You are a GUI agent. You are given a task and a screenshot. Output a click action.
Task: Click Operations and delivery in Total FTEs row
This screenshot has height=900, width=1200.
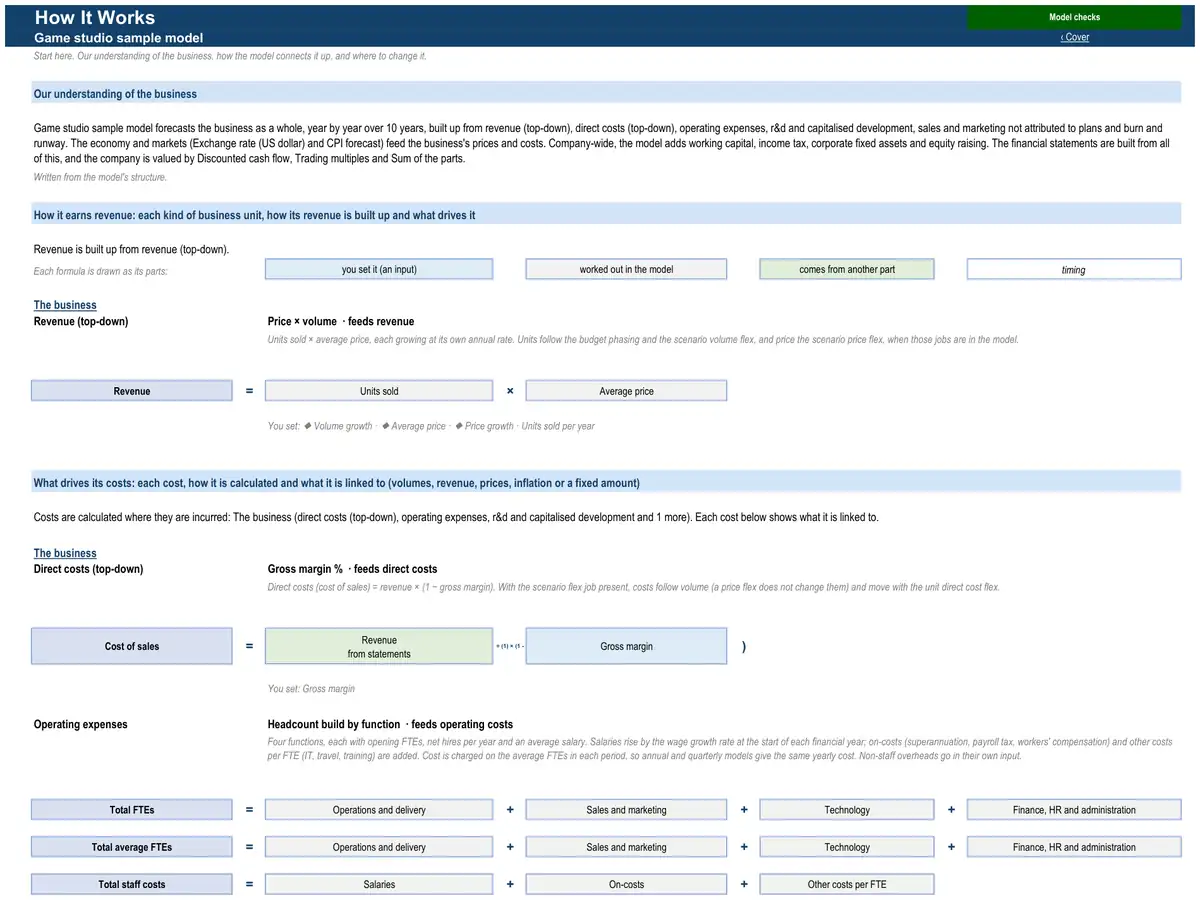pyautogui.click(x=379, y=810)
